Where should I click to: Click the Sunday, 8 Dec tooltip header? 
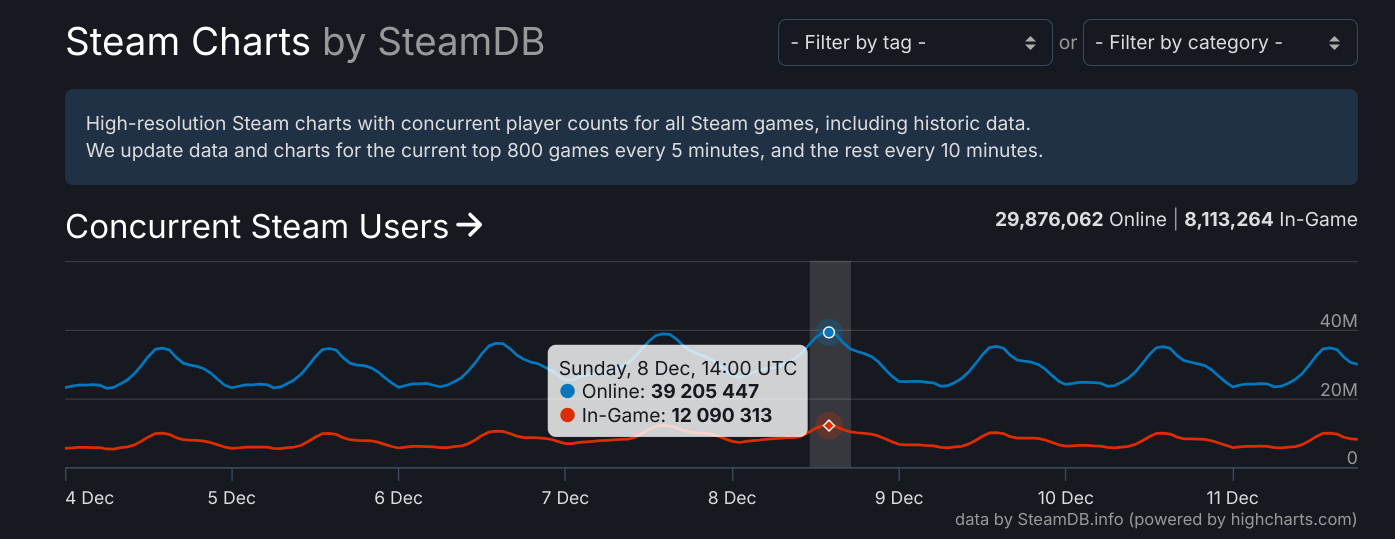677,368
